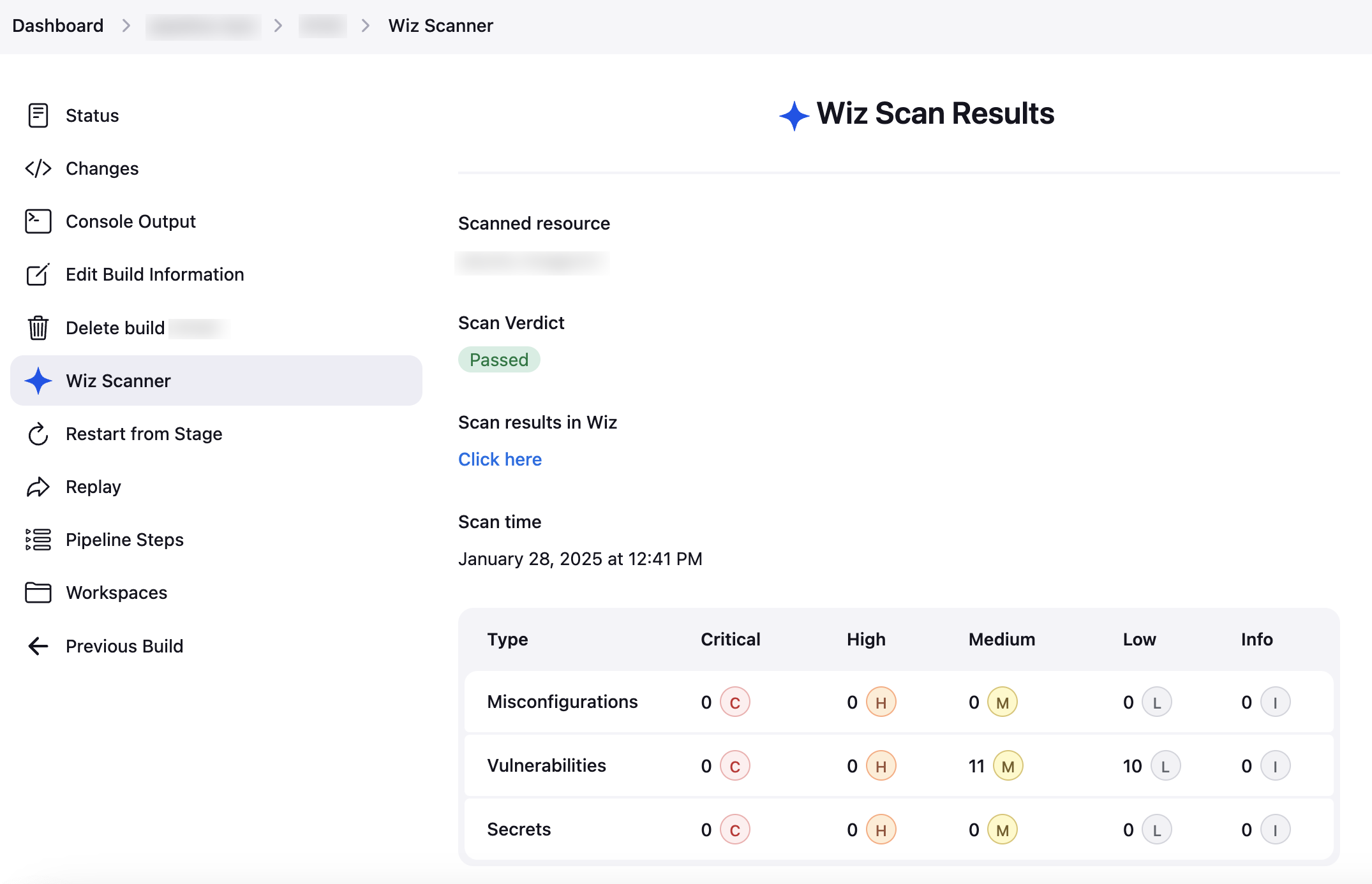Click High badge in Vulnerabilities row
1372x884 pixels.
(x=881, y=766)
